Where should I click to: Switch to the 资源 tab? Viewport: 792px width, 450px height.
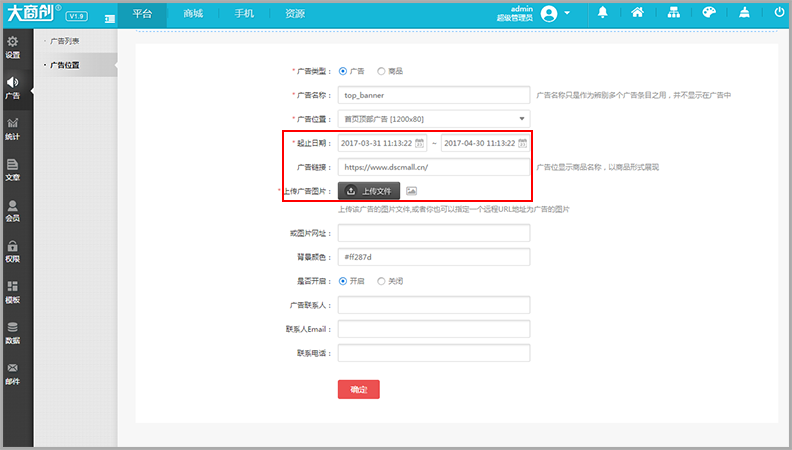click(x=295, y=14)
